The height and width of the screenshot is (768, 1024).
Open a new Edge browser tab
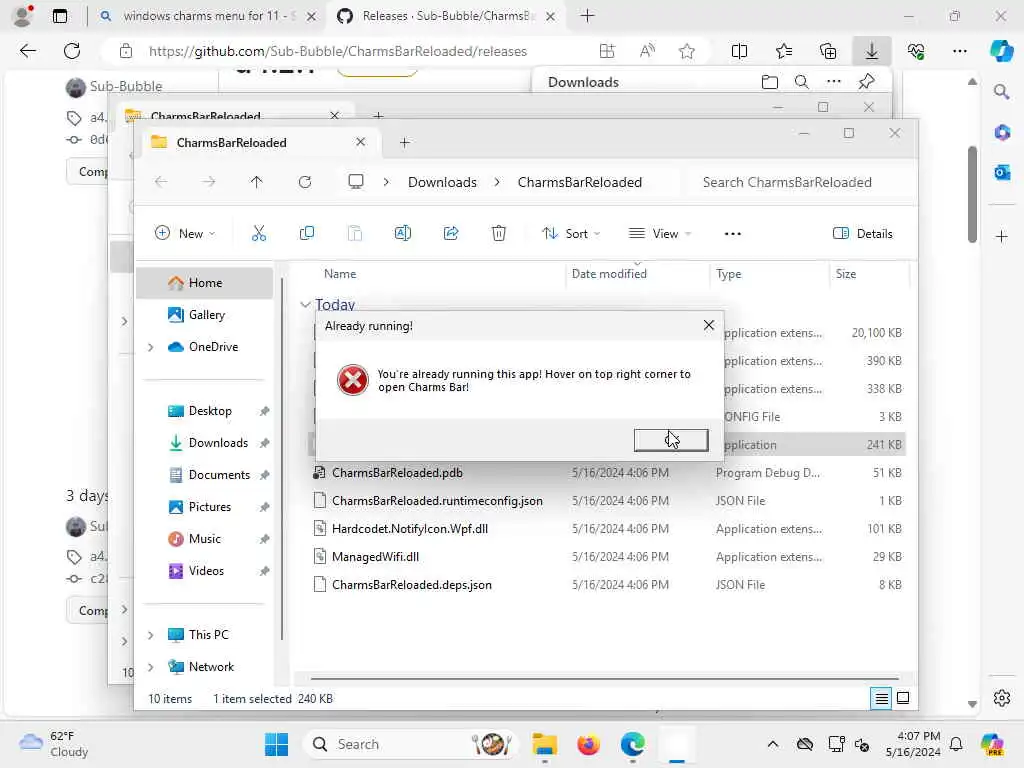pos(587,16)
